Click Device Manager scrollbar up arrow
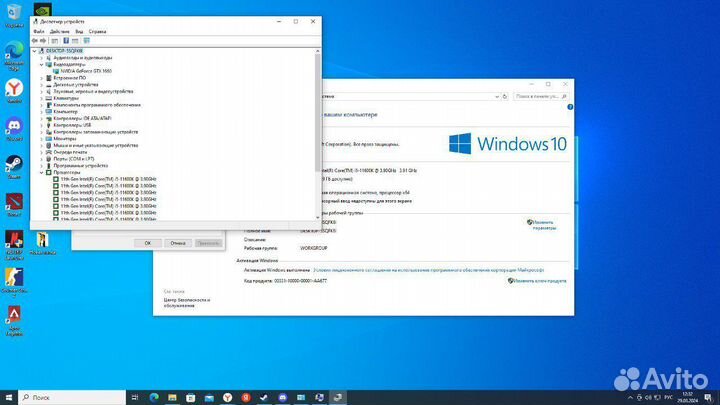The image size is (720, 405). tap(317, 51)
